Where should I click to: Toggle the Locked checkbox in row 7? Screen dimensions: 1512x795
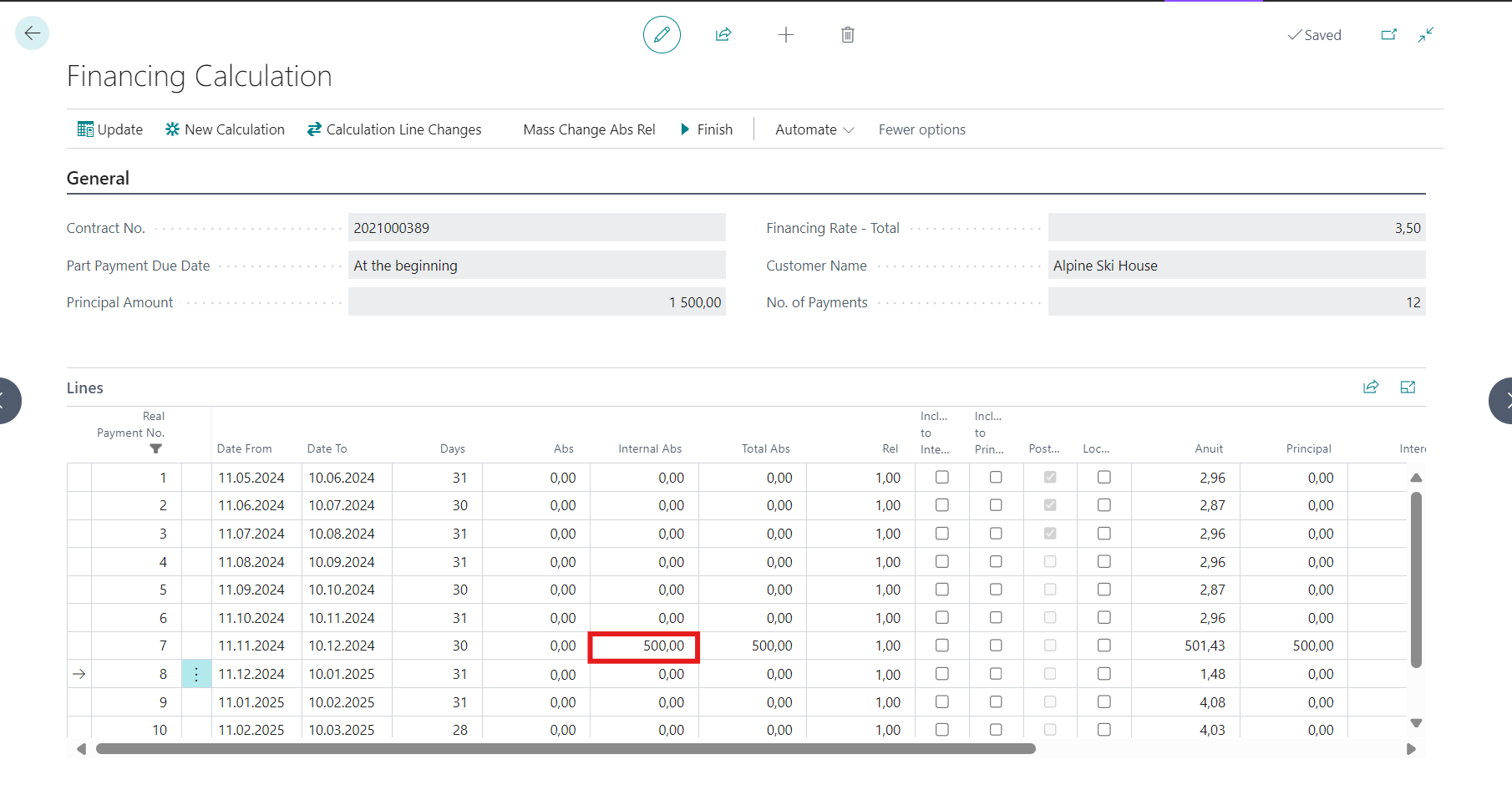tap(1104, 646)
